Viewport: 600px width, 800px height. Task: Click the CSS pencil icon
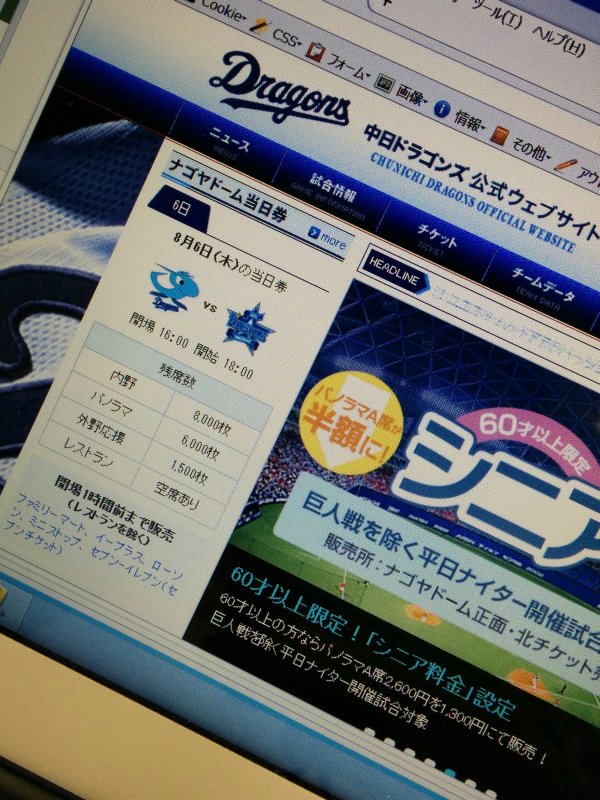click(260, 25)
